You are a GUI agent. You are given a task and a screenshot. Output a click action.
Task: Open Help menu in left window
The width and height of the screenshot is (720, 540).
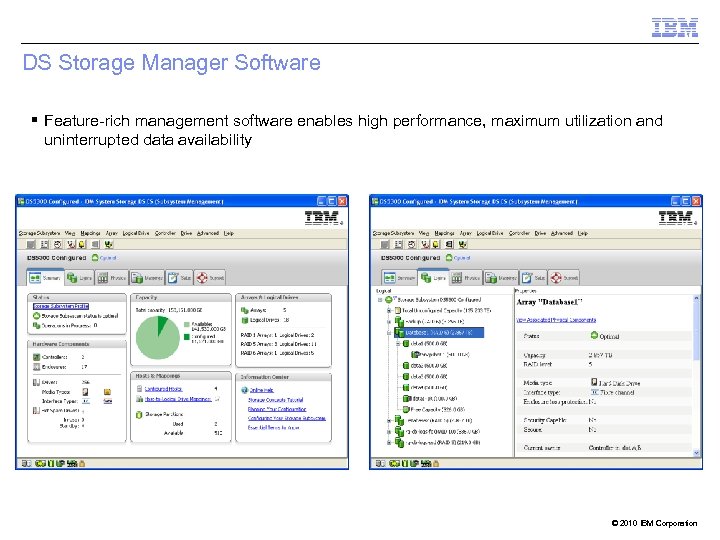point(229,233)
